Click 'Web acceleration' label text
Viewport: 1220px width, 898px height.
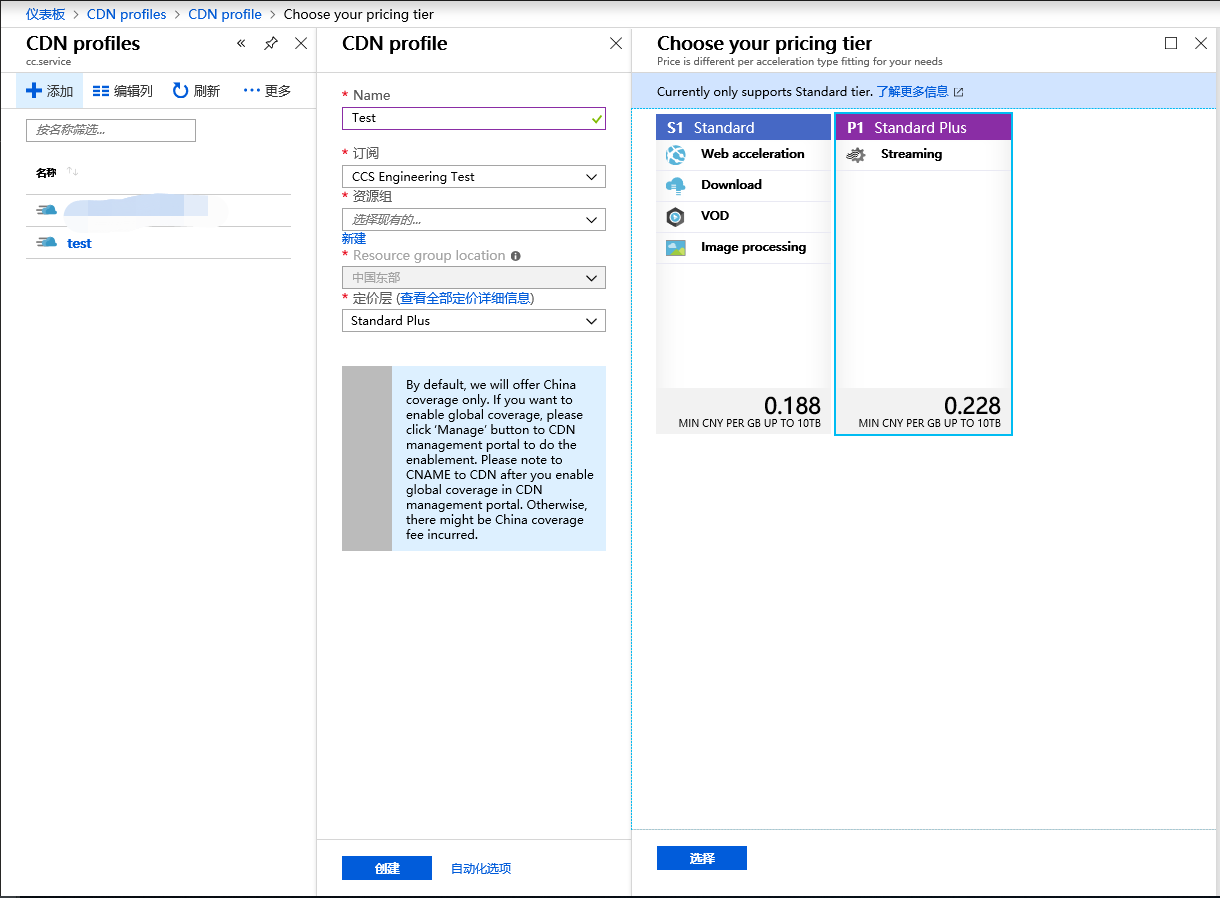(x=753, y=154)
